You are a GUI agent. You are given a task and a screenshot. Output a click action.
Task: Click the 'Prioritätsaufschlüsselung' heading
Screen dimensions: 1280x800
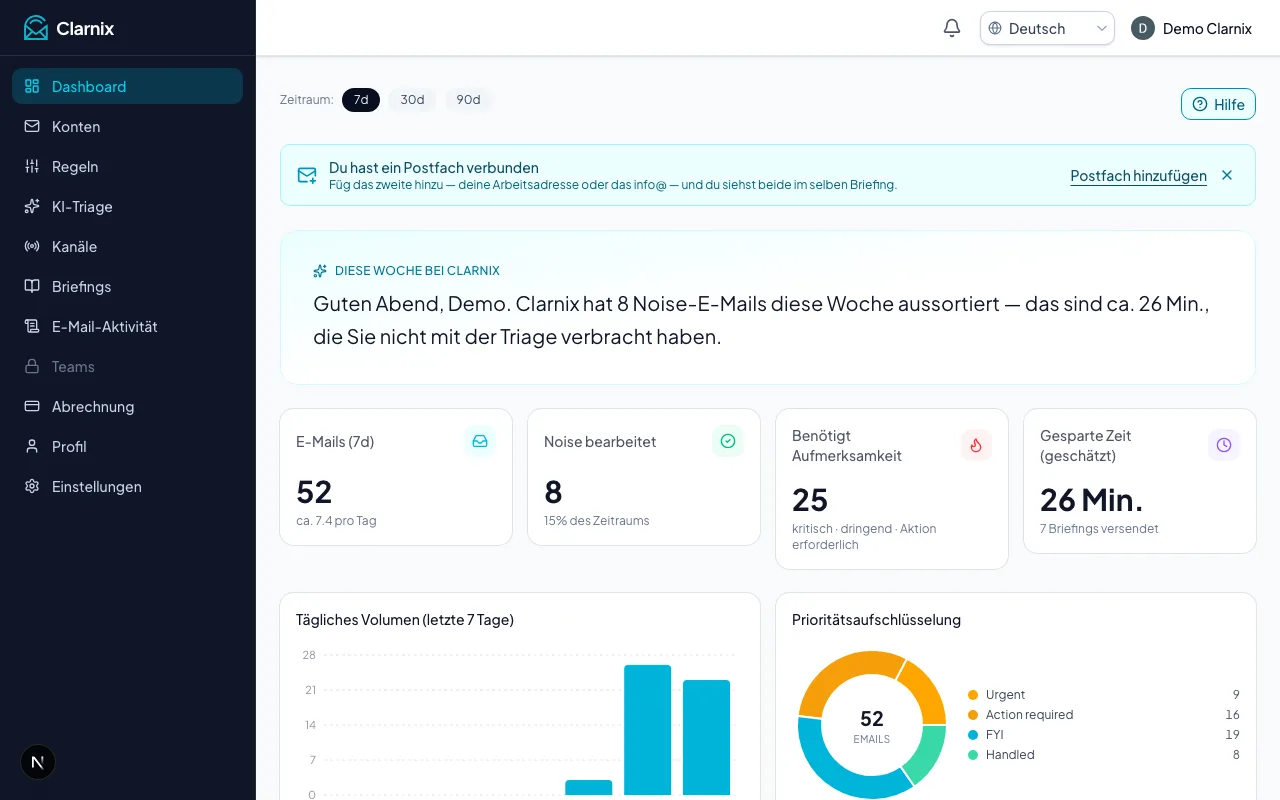[x=876, y=620]
